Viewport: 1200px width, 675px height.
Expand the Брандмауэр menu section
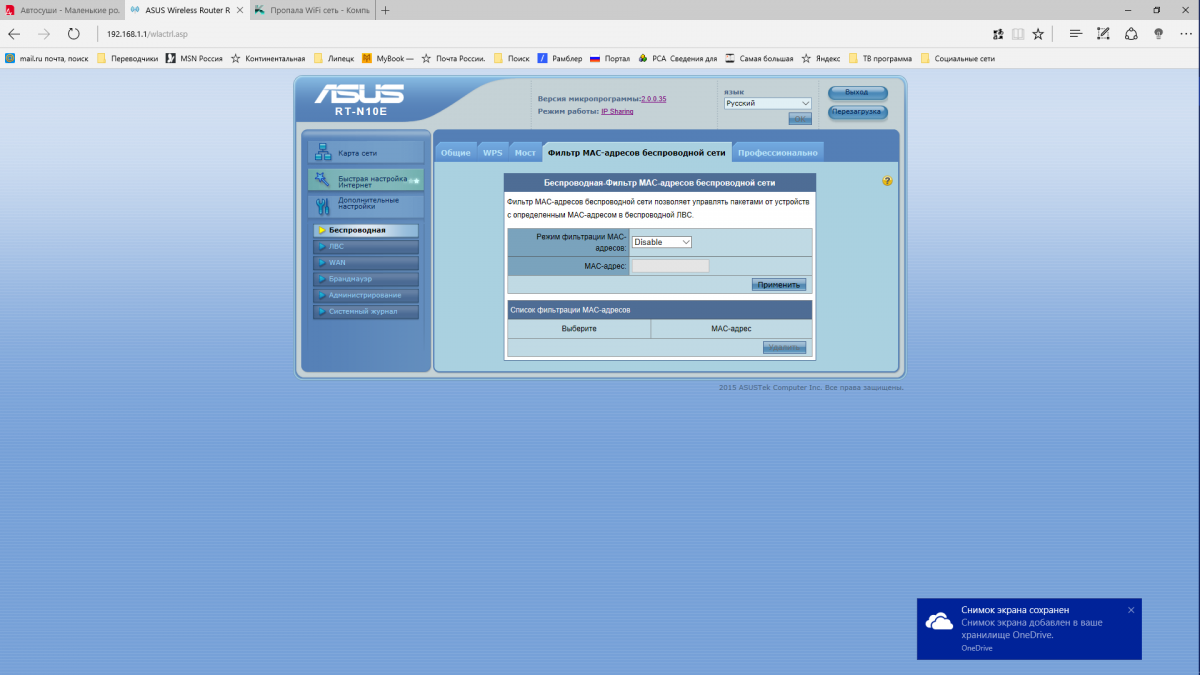pyautogui.click(x=365, y=279)
